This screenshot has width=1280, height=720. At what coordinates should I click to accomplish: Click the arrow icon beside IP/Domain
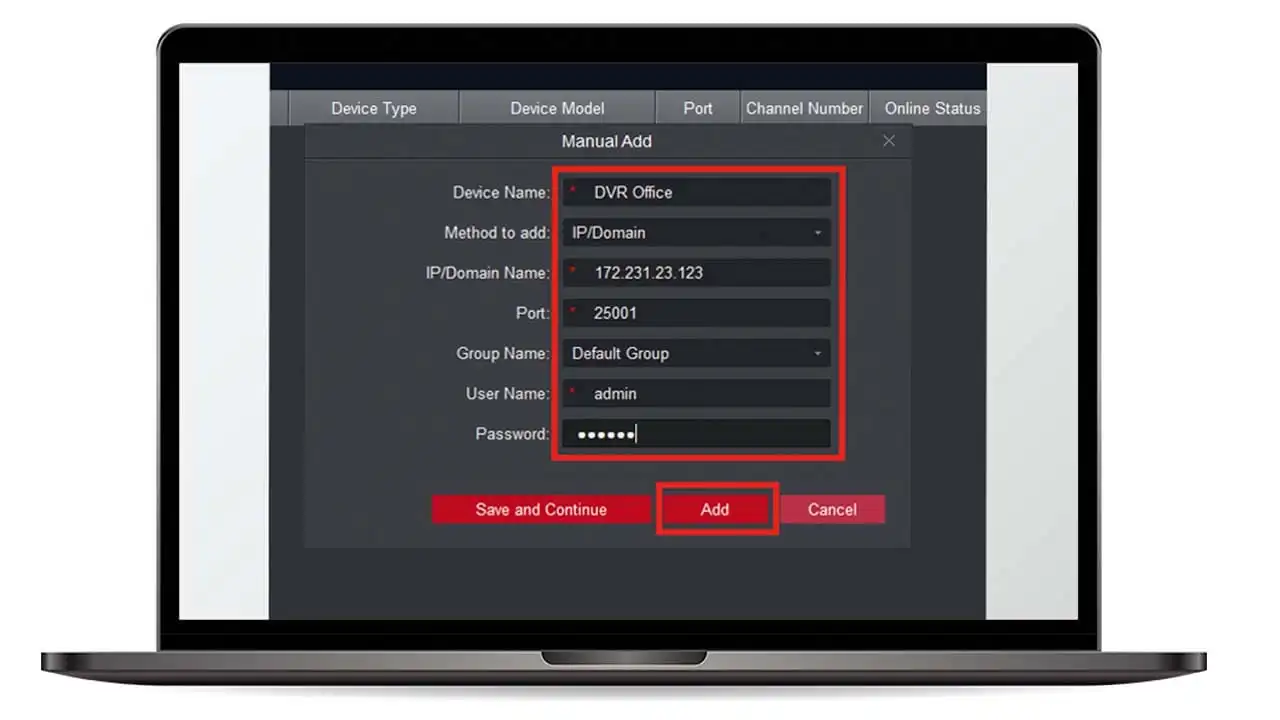coord(817,233)
